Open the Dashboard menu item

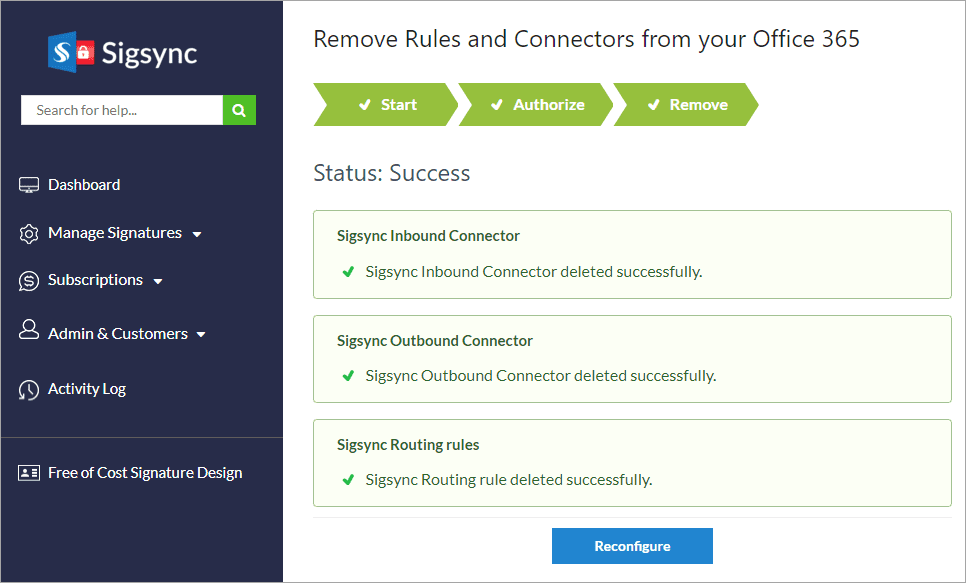(84, 185)
